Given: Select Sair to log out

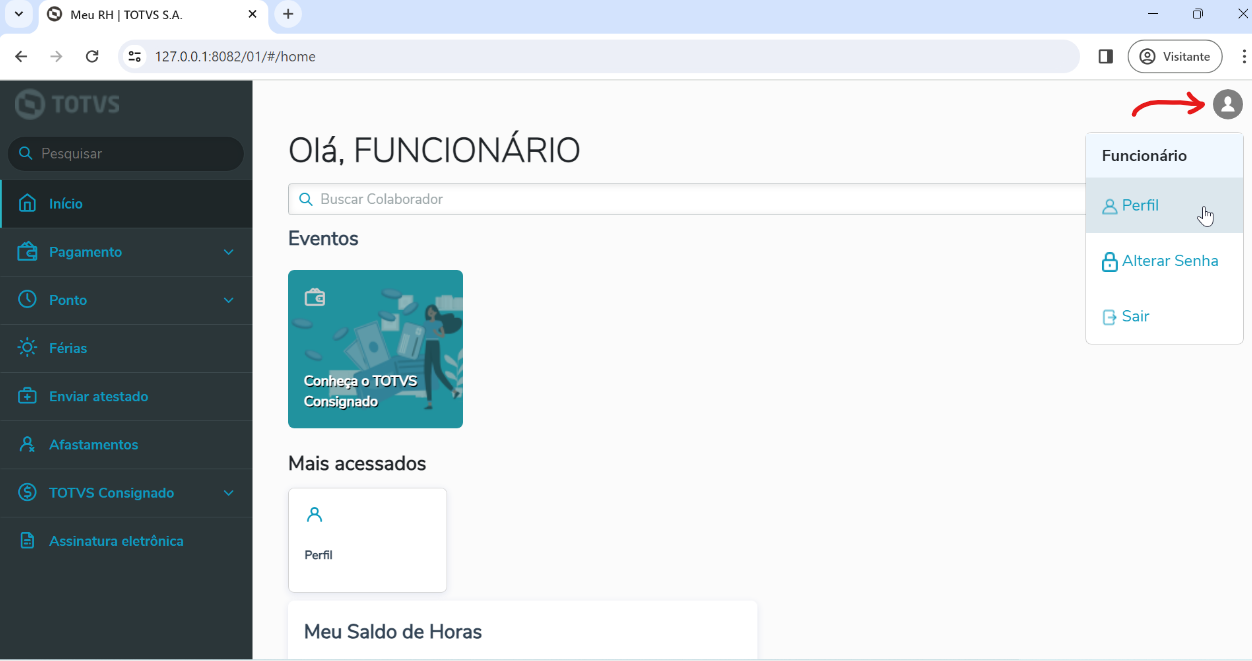Looking at the screenshot, I should point(1135,317).
